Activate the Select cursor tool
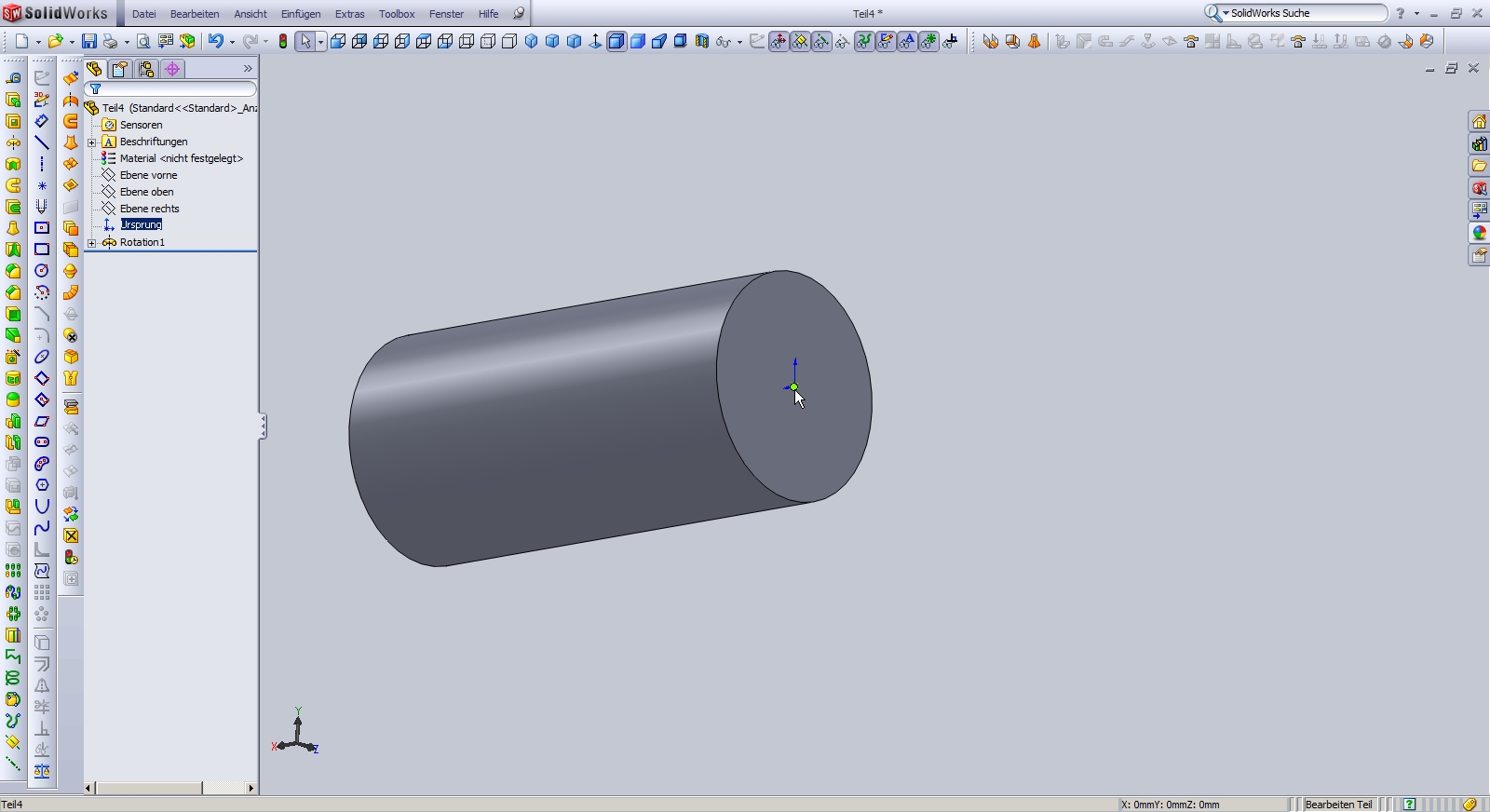Image resolution: width=1490 pixels, height=812 pixels. 305,41
